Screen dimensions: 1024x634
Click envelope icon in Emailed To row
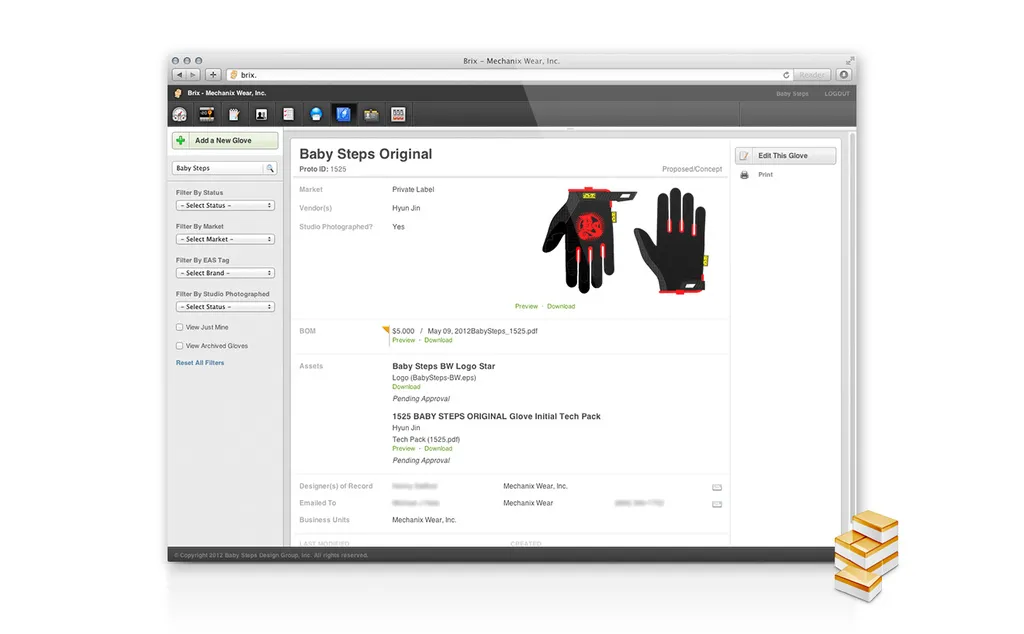717,504
